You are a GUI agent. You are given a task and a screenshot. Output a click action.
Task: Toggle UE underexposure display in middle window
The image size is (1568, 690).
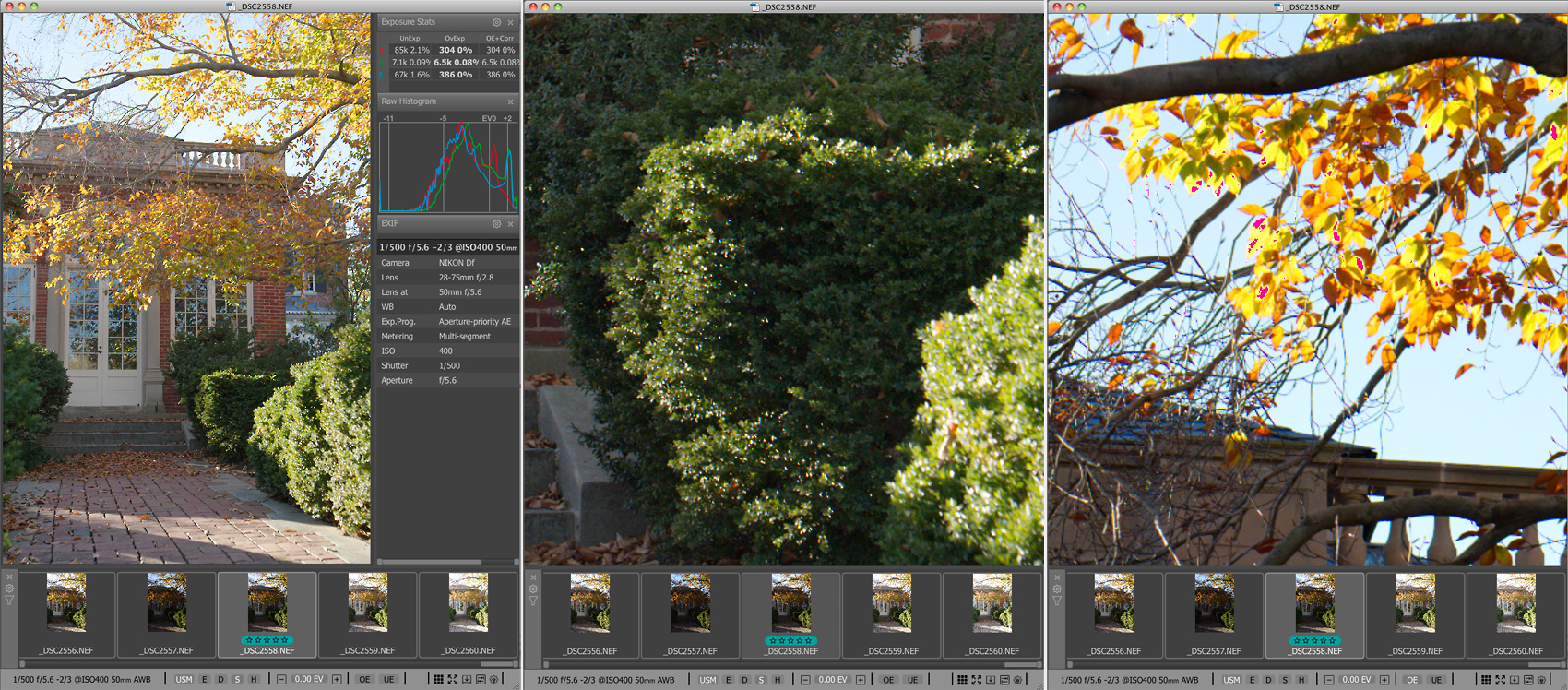pos(912,680)
